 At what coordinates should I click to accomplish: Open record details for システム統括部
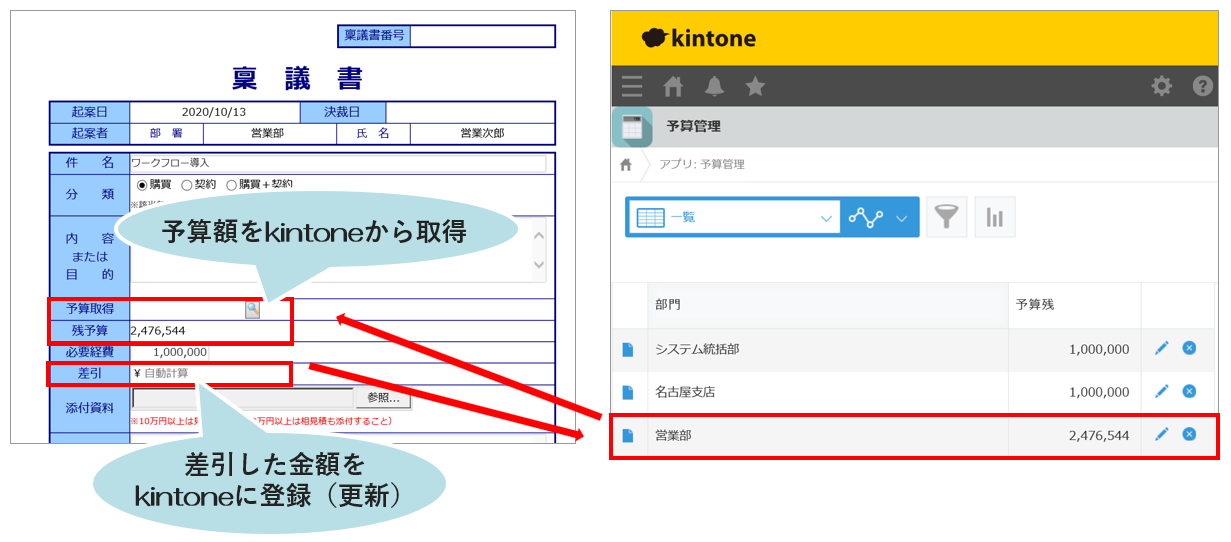pyautogui.click(x=628, y=349)
